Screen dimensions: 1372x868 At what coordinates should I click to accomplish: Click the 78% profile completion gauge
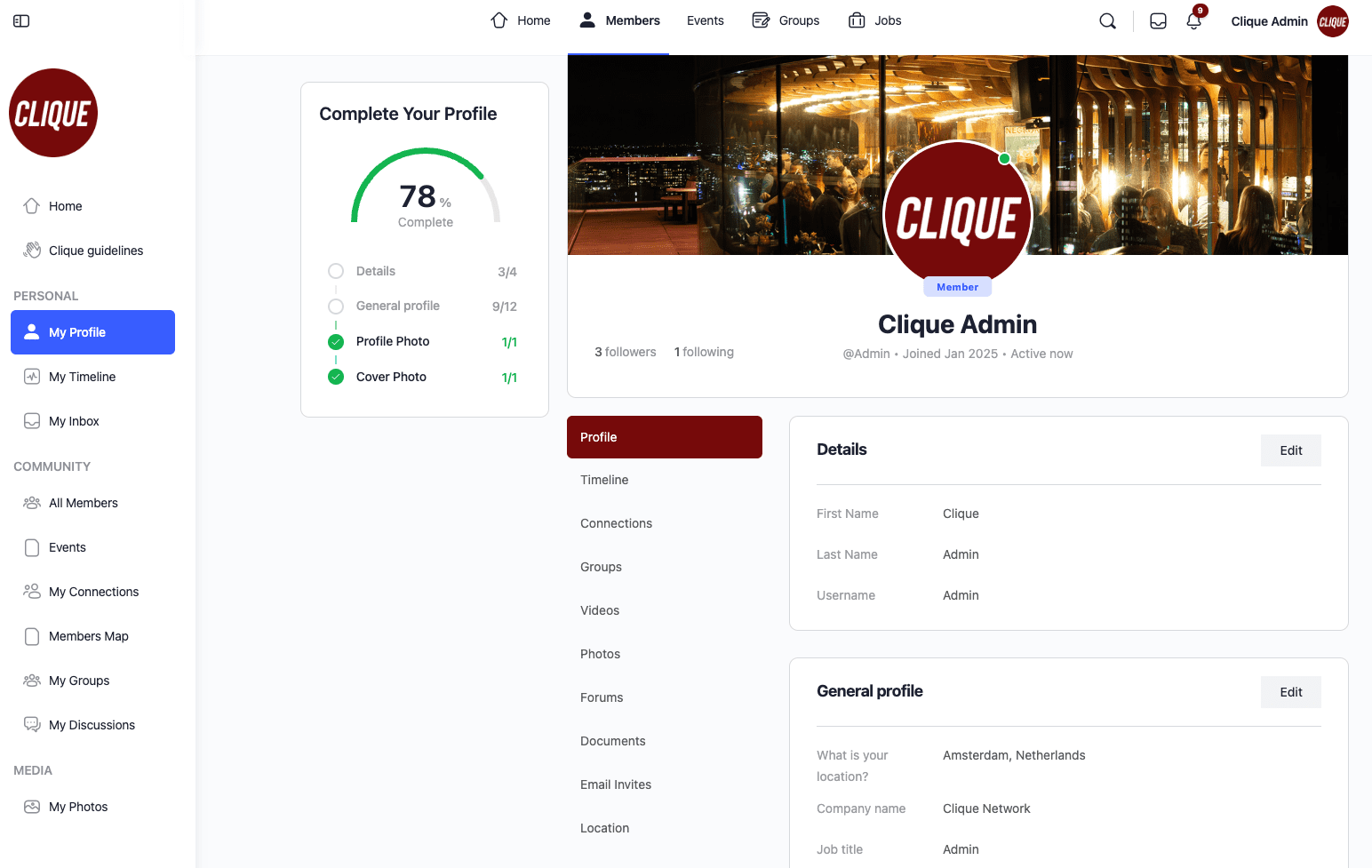pos(426,189)
